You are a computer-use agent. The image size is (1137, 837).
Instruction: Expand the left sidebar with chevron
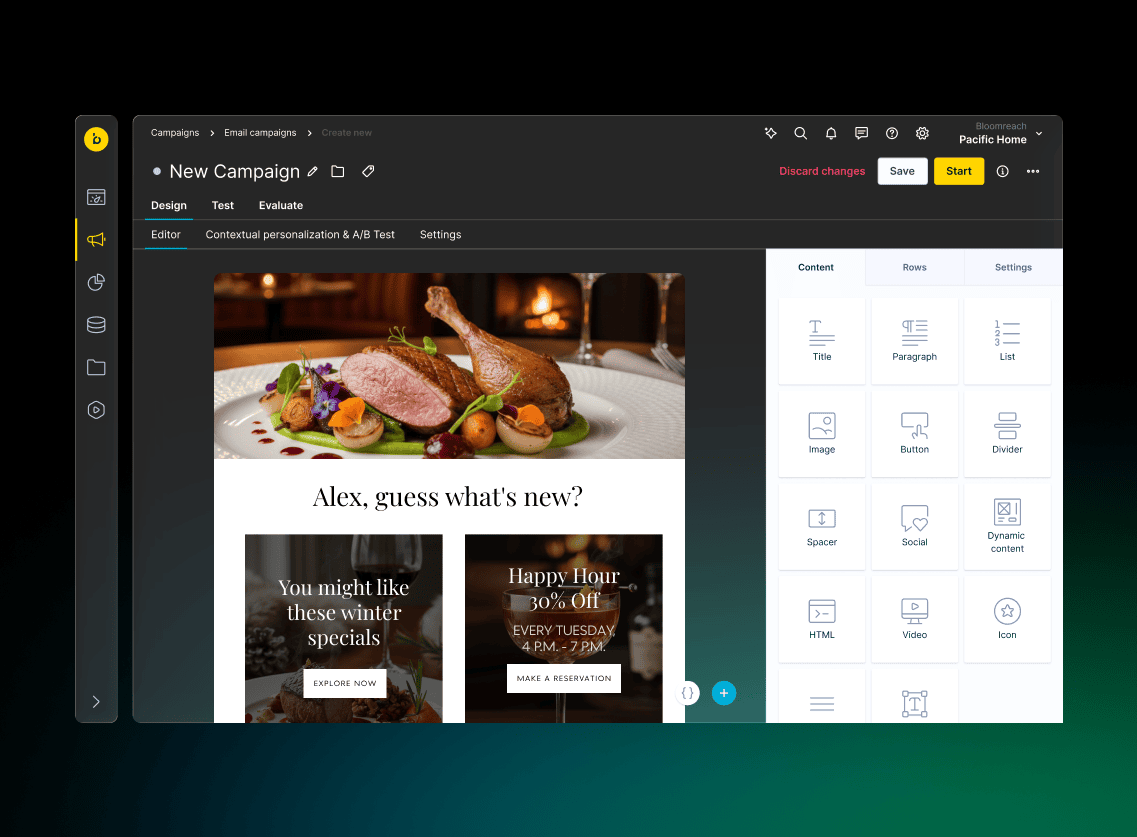click(96, 702)
